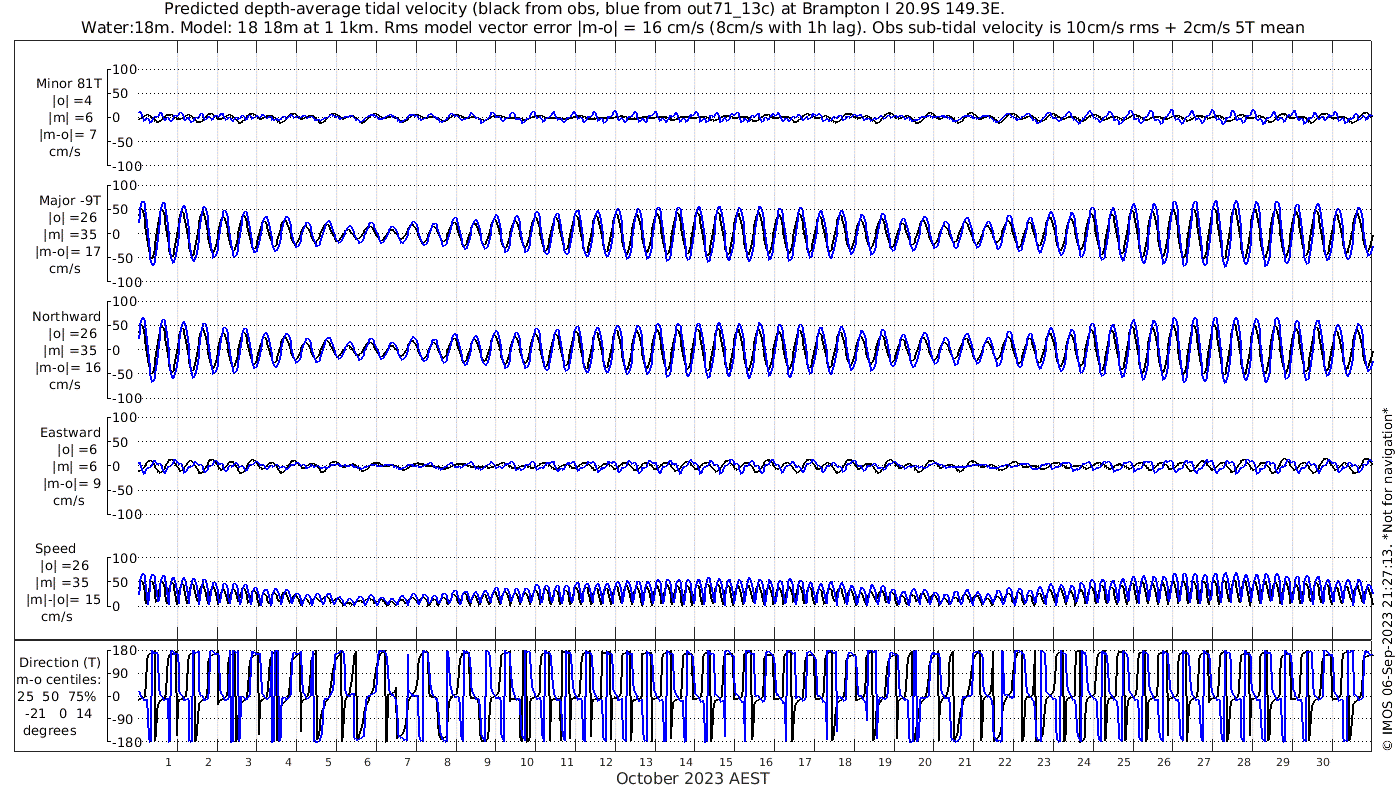The width and height of the screenshot is (1400, 800).
Task: Click '|m-o|= 16' in Northward panel
Action: tap(70, 367)
